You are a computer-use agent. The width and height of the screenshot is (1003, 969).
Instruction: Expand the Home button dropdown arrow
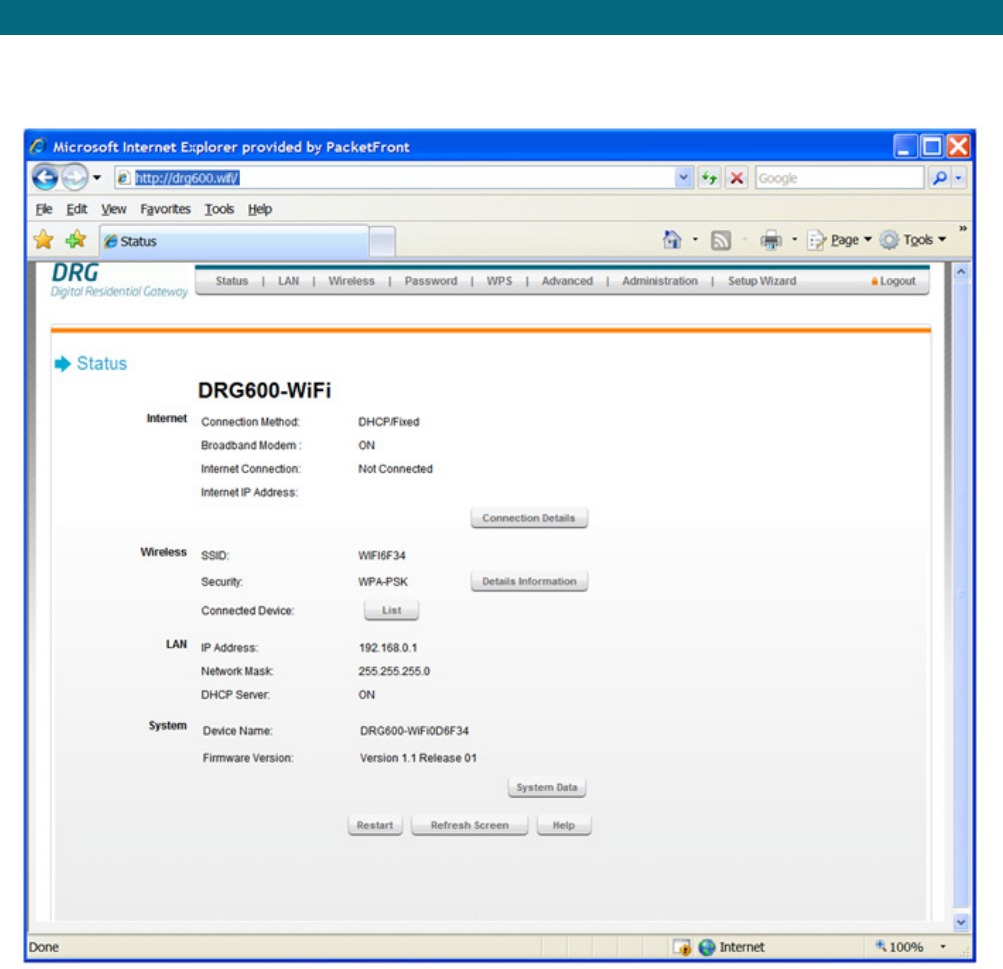pyautogui.click(x=695, y=240)
